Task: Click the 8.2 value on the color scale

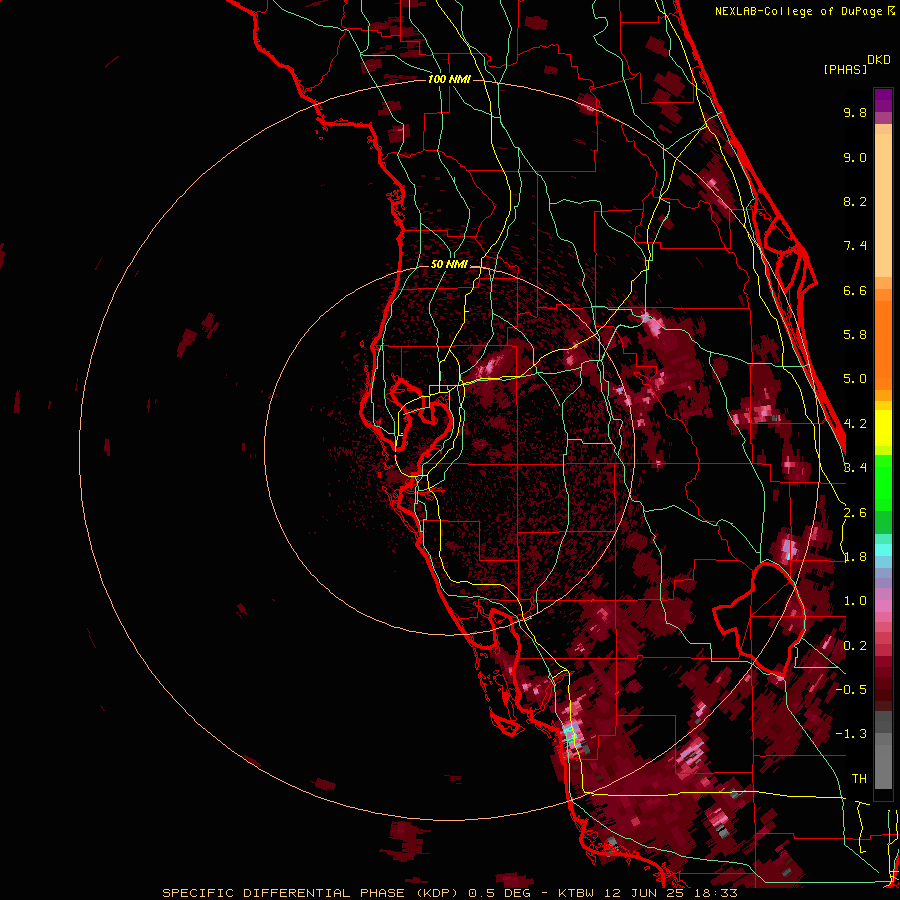Action: coord(855,201)
